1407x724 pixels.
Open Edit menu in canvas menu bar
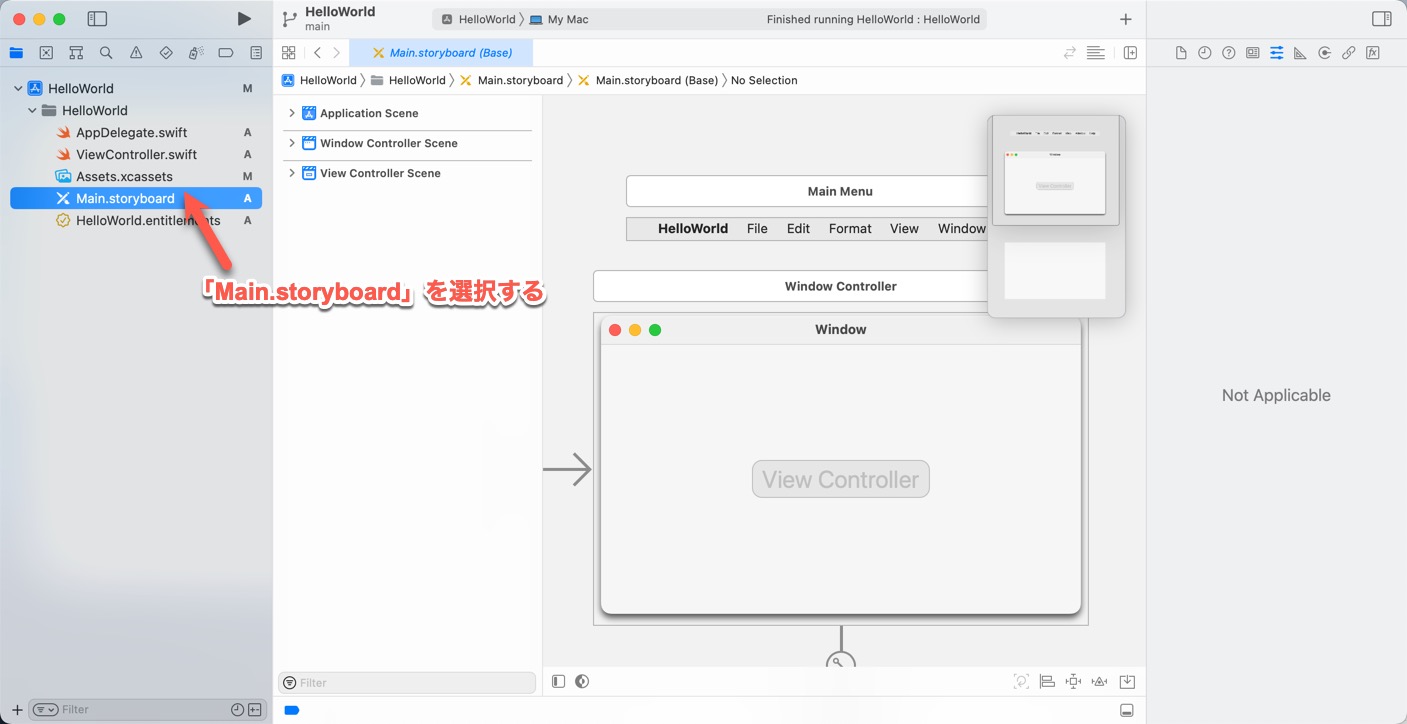pos(798,229)
